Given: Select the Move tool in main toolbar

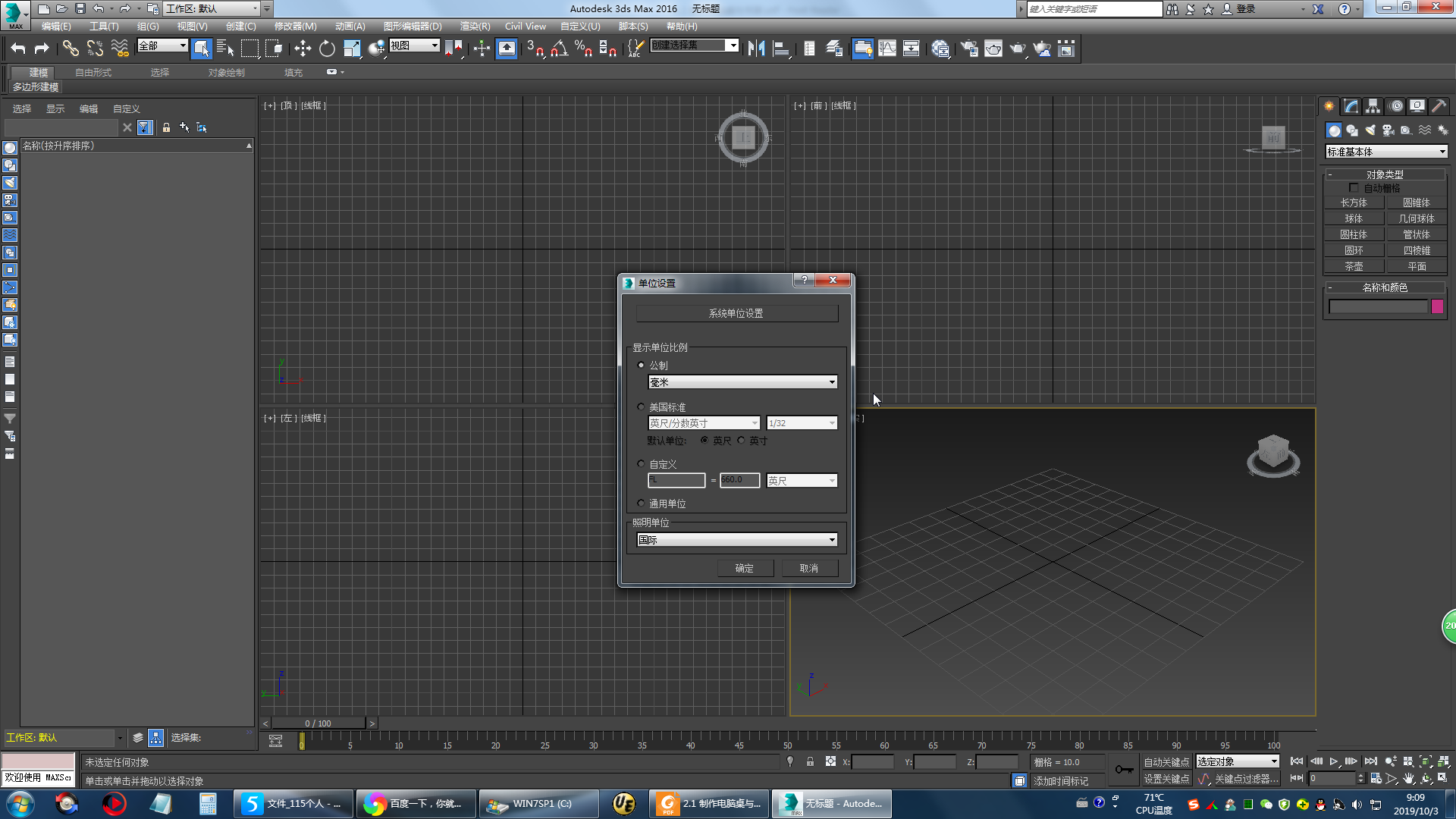Looking at the screenshot, I should (303, 49).
